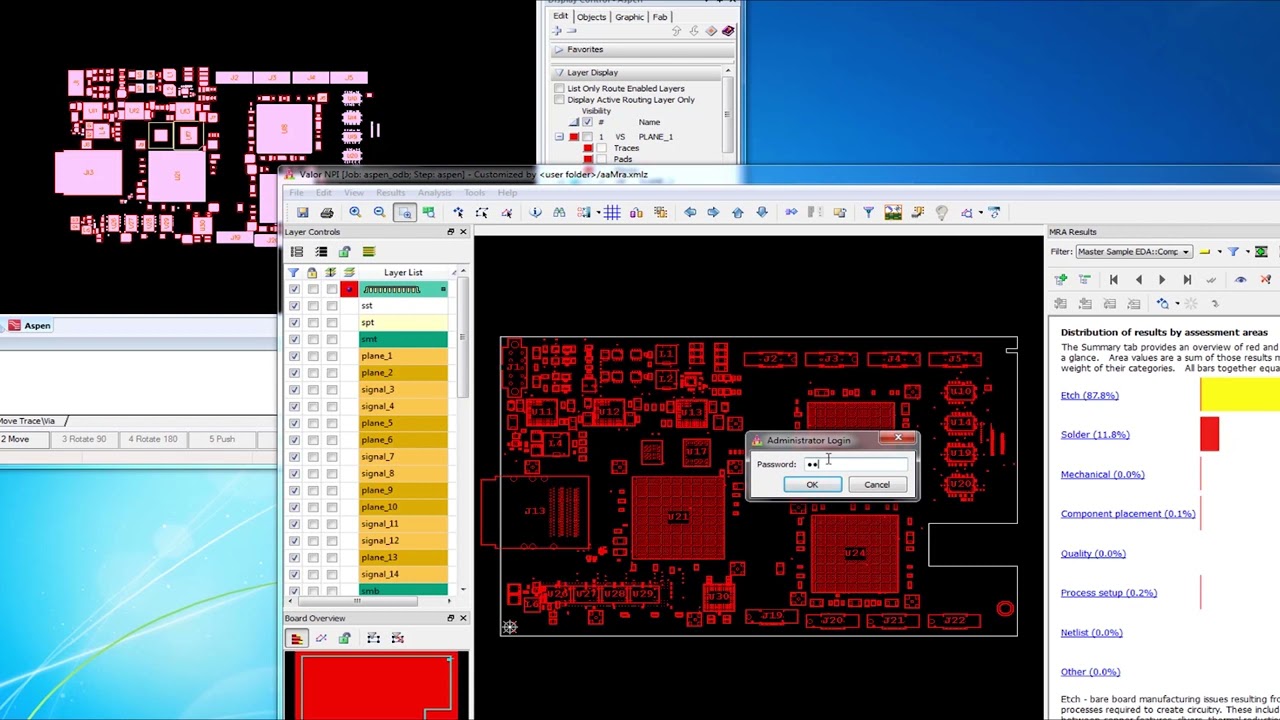Open the zoom-to-result dropdown arrow in MRA Results
This screenshot has height=720, width=1280.
click(x=1176, y=303)
